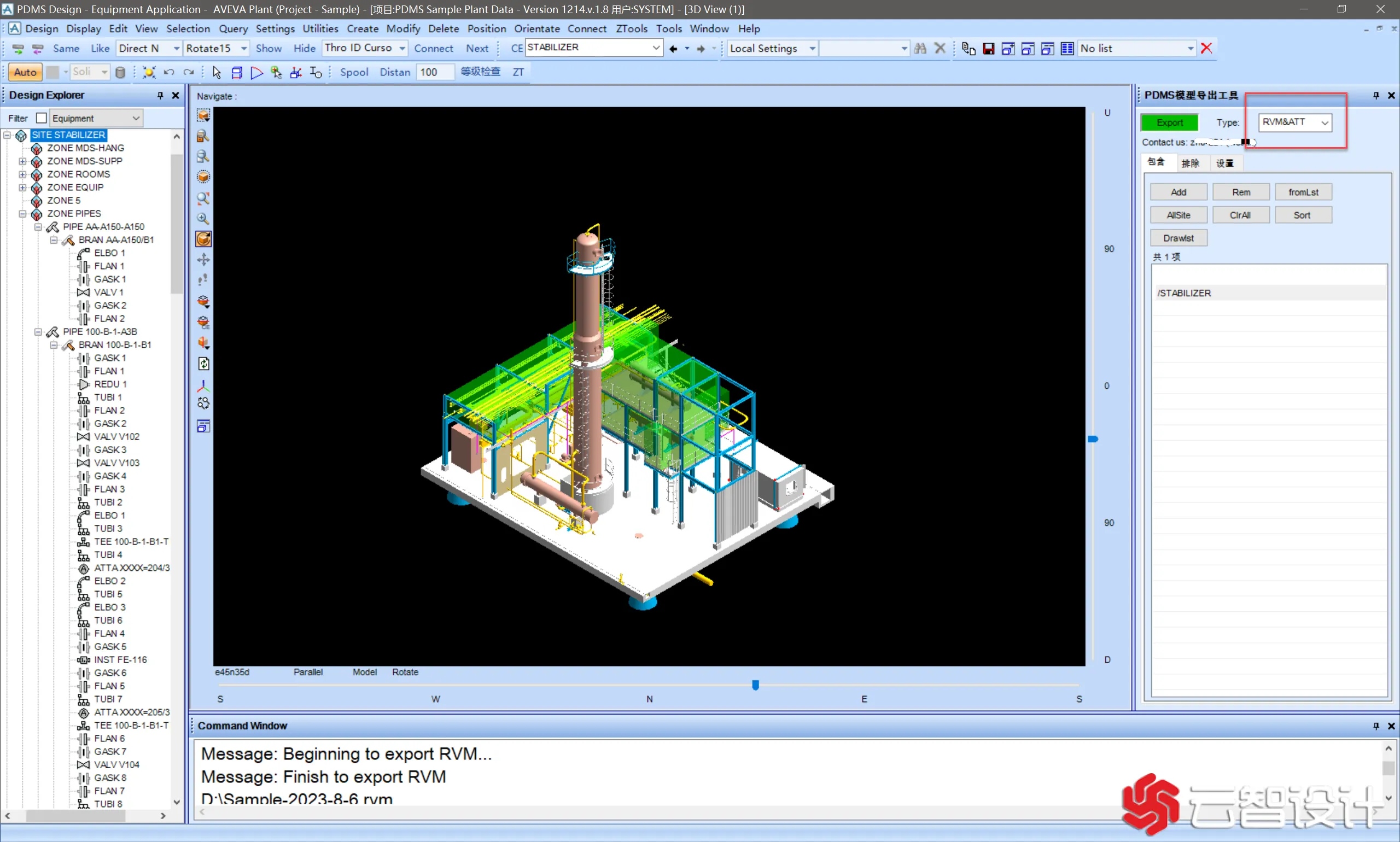Click the horizontal view direction slider handle
The height and width of the screenshot is (842, 1400).
[755, 686]
